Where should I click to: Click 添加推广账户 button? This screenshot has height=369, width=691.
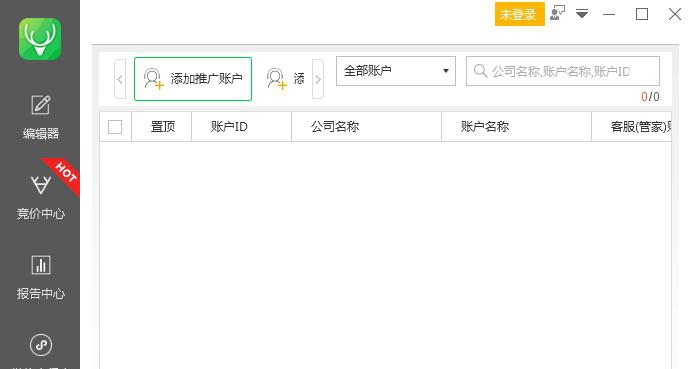[x=193, y=79]
